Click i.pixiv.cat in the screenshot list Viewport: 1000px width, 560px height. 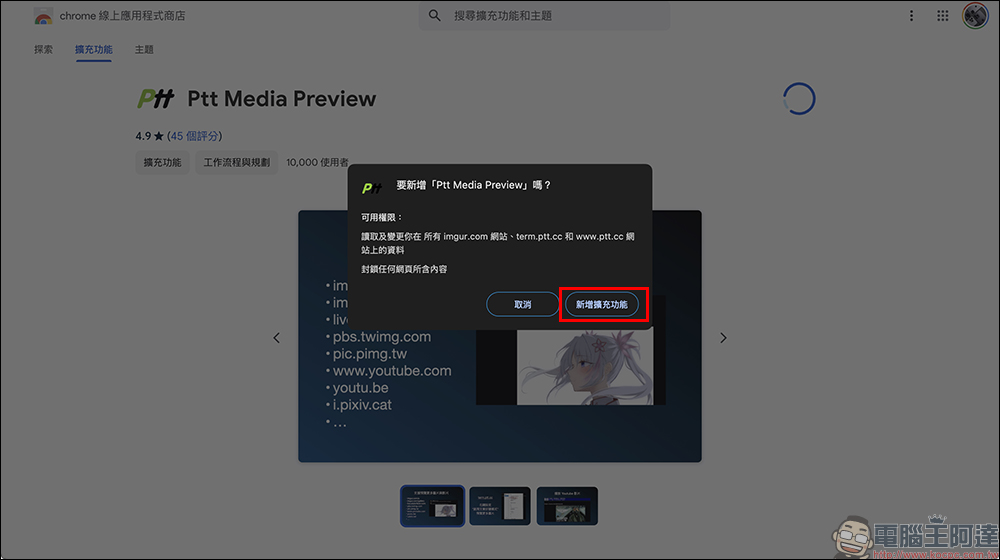click(362, 404)
